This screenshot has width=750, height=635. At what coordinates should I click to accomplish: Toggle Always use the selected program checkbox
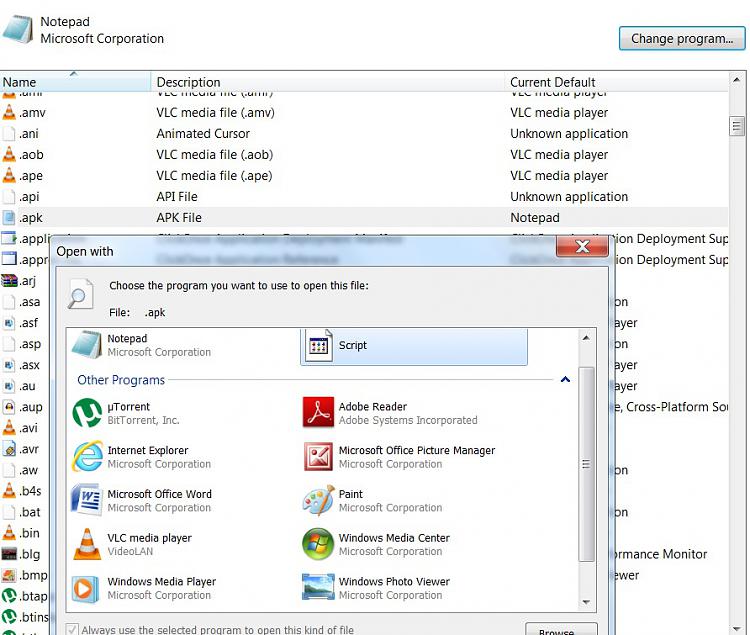[x=72, y=629]
